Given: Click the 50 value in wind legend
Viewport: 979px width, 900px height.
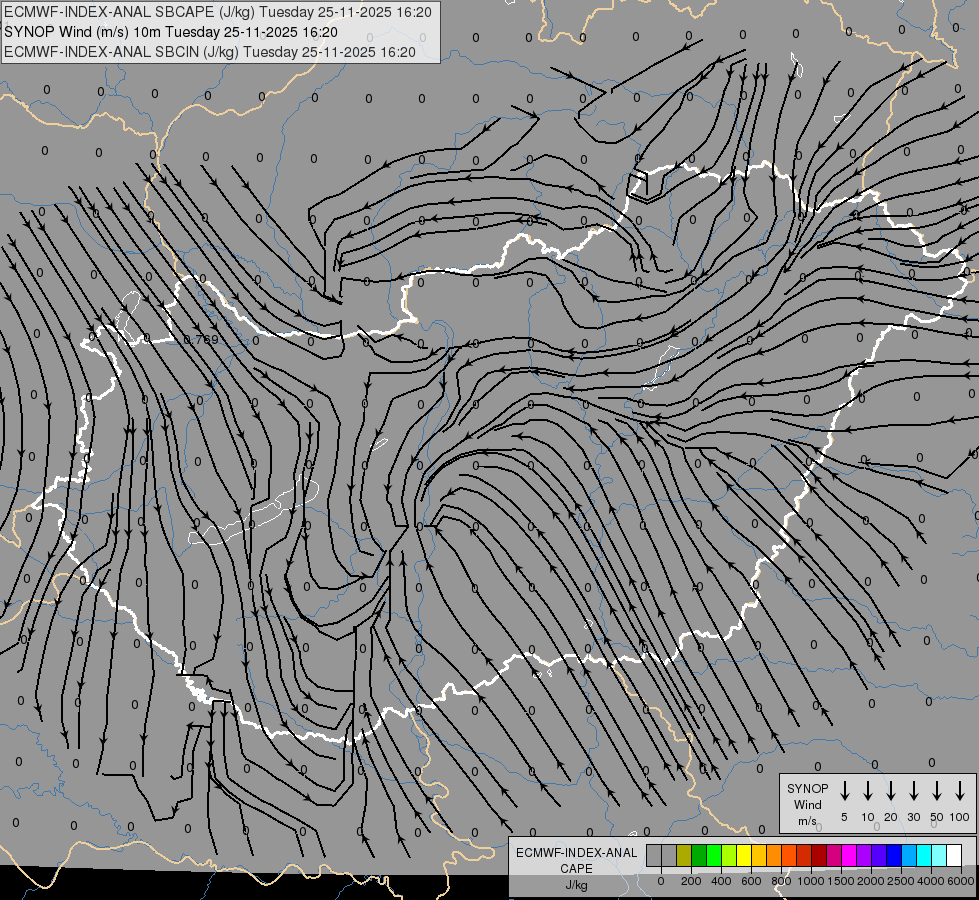Looking at the screenshot, I should pyautogui.click(x=937, y=817).
